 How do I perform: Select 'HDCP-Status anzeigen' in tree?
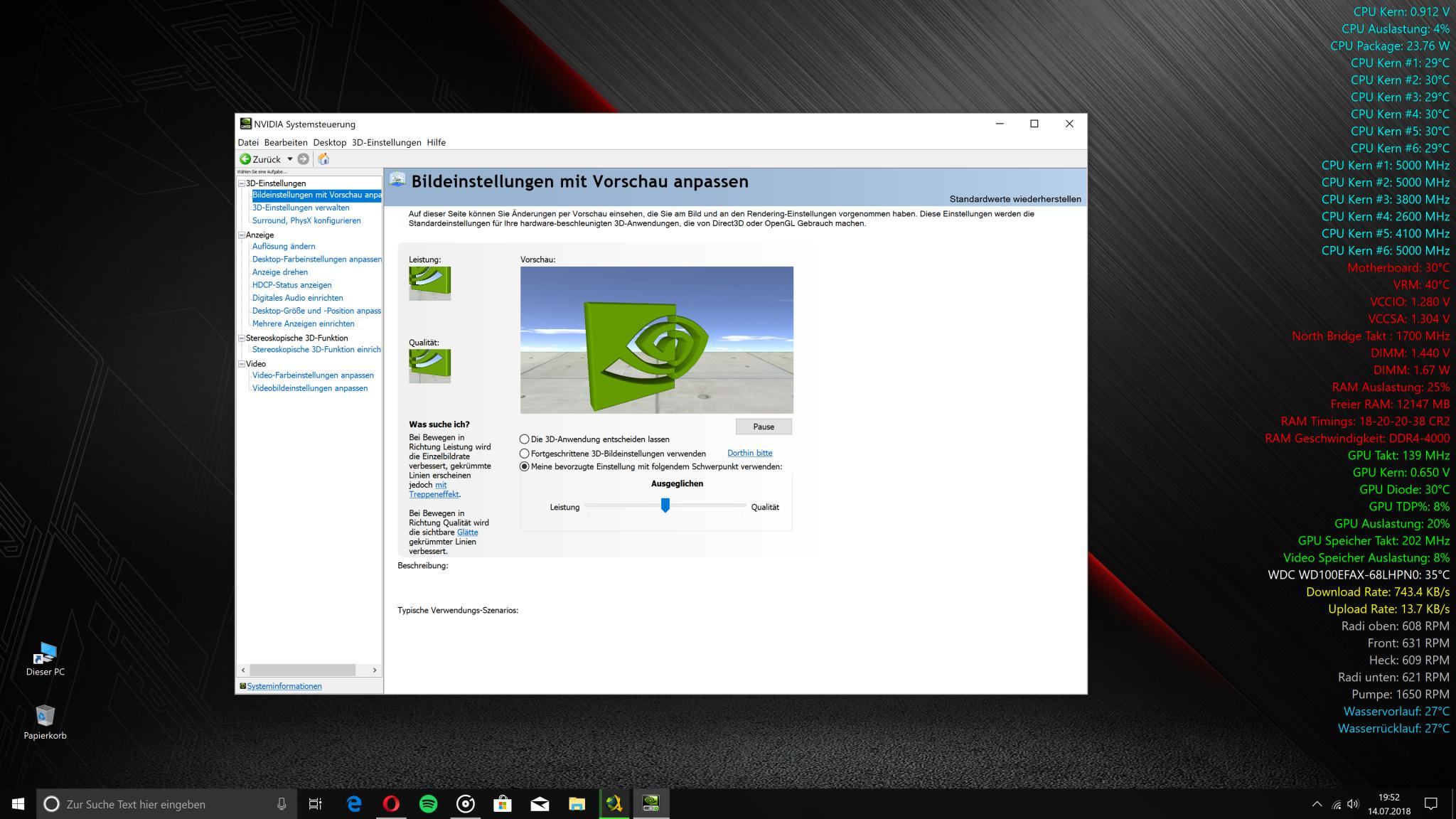tap(291, 285)
